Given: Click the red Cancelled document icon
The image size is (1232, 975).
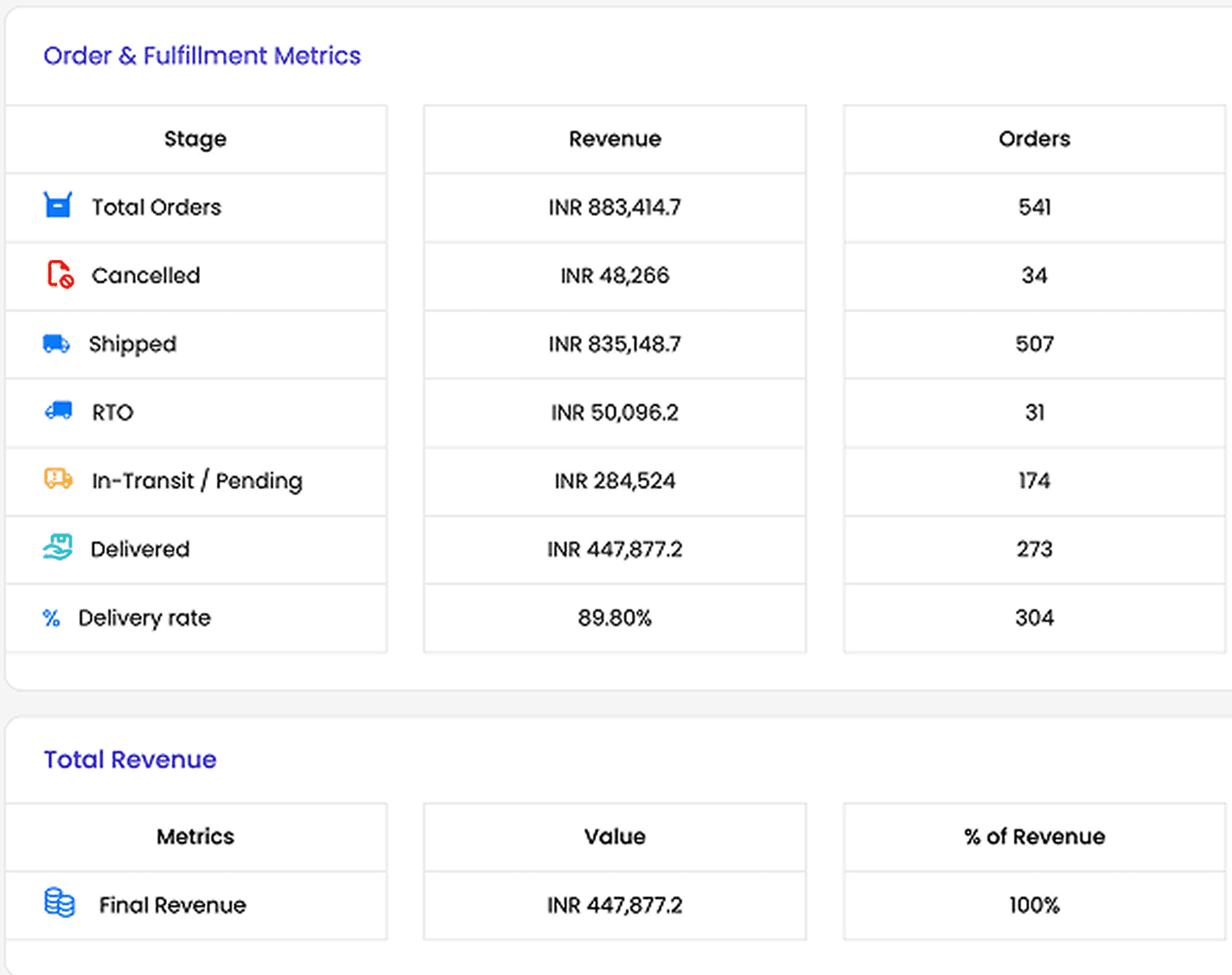Looking at the screenshot, I should [60, 274].
